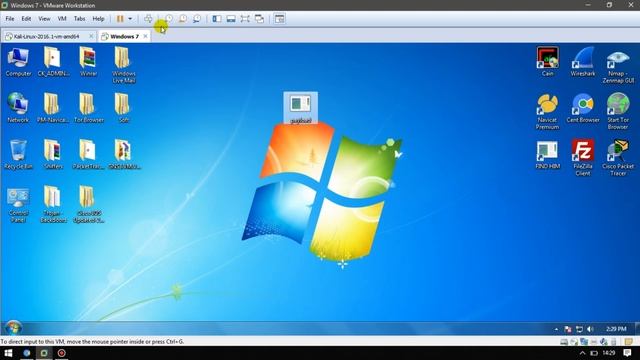Toggle the console view button
The image size is (640, 360).
[x=280, y=19]
